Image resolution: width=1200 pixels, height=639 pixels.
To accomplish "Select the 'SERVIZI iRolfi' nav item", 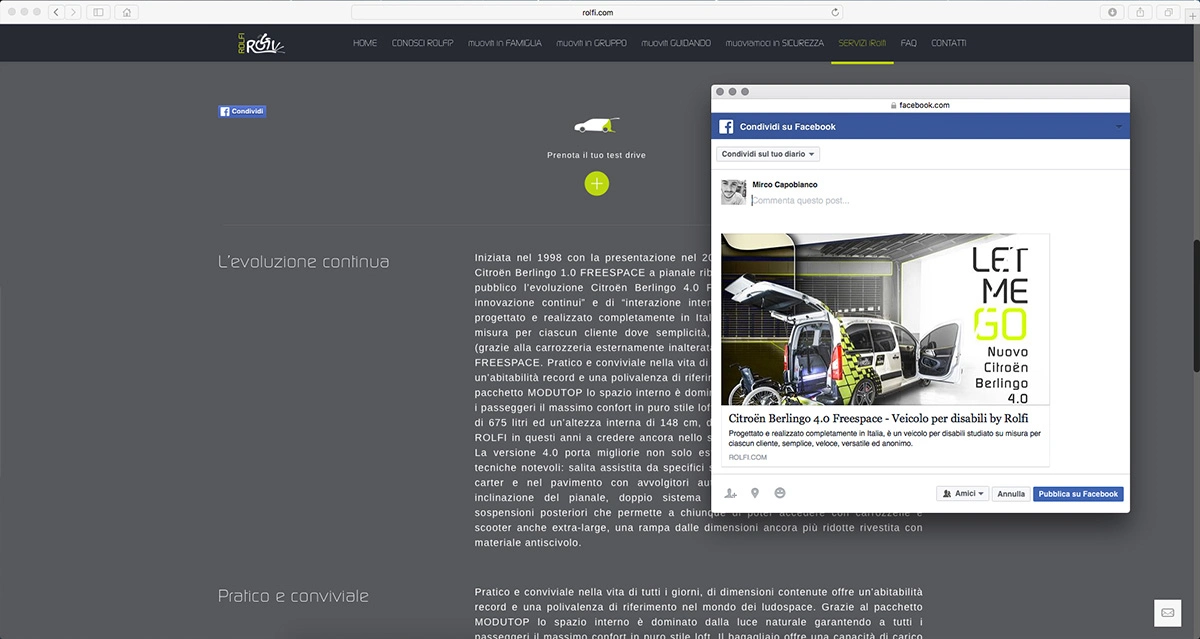I will click(863, 43).
